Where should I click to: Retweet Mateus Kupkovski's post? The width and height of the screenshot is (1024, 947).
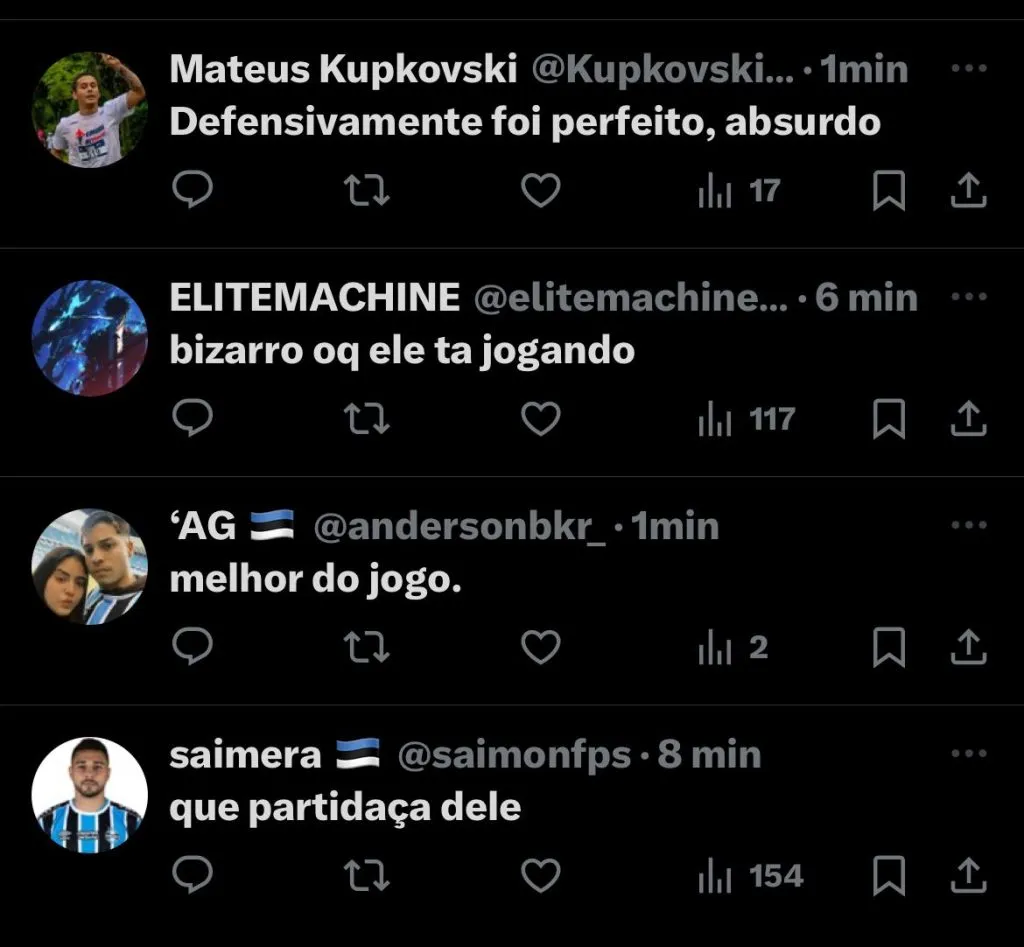click(x=366, y=190)
